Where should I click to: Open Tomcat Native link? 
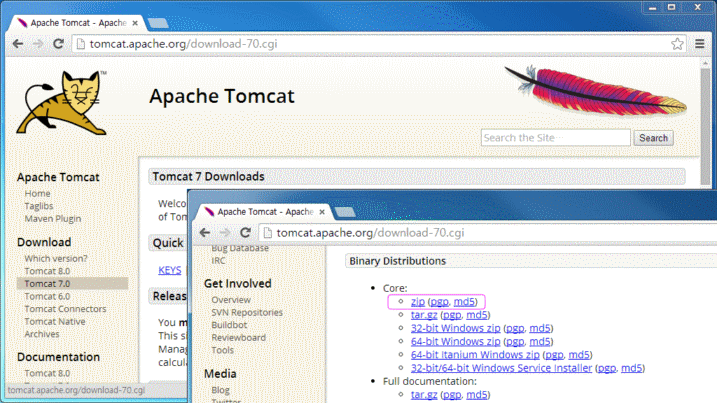[55, 322]
